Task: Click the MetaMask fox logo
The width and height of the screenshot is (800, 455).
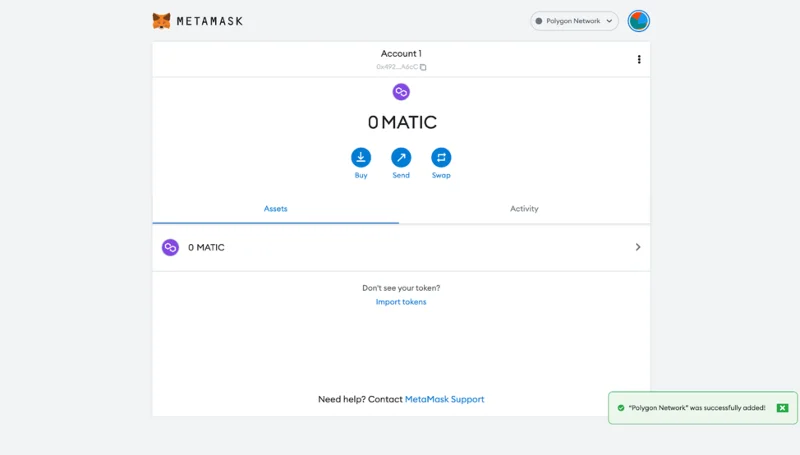Action: 161,21
